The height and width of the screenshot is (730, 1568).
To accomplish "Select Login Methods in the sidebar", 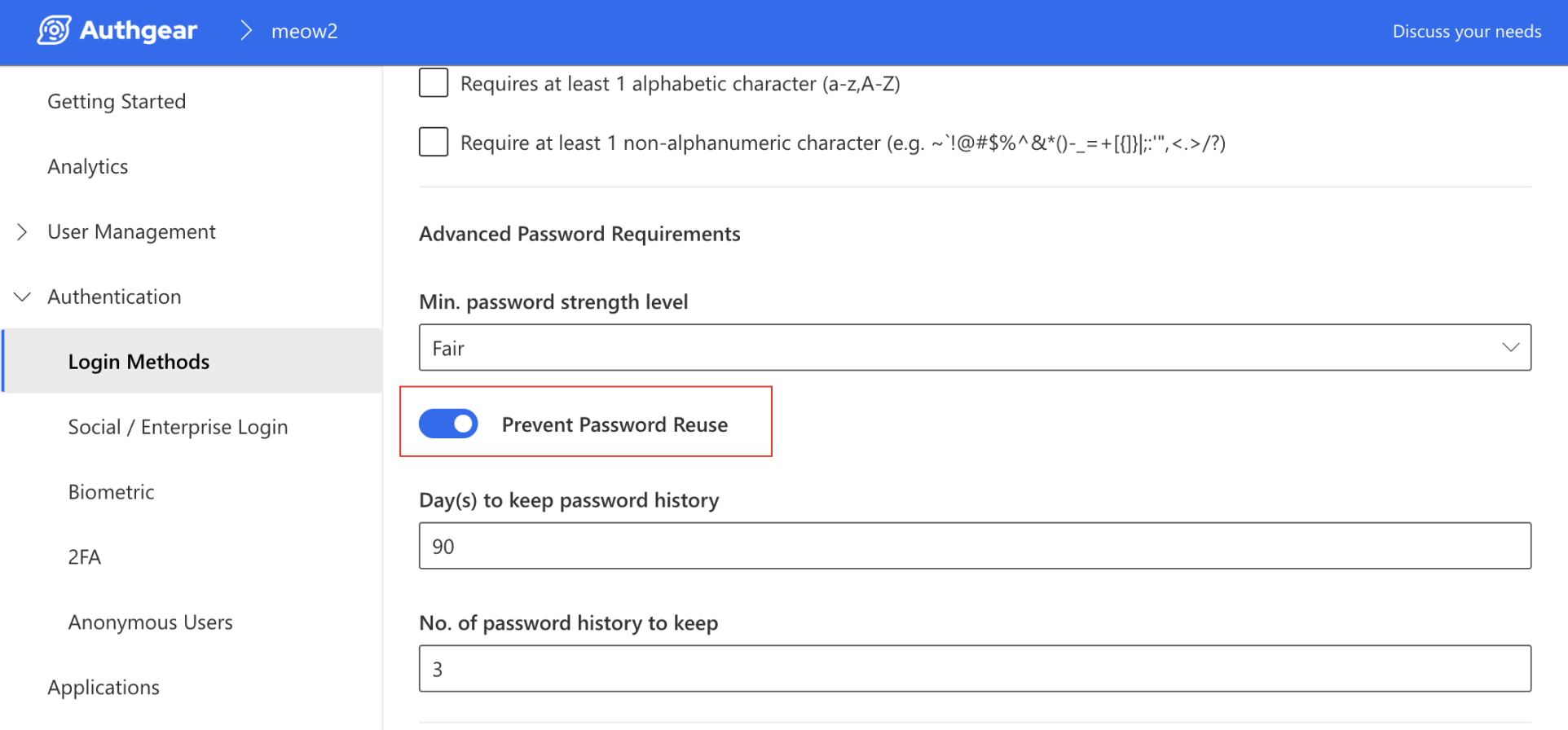I will tap(139, 362).
